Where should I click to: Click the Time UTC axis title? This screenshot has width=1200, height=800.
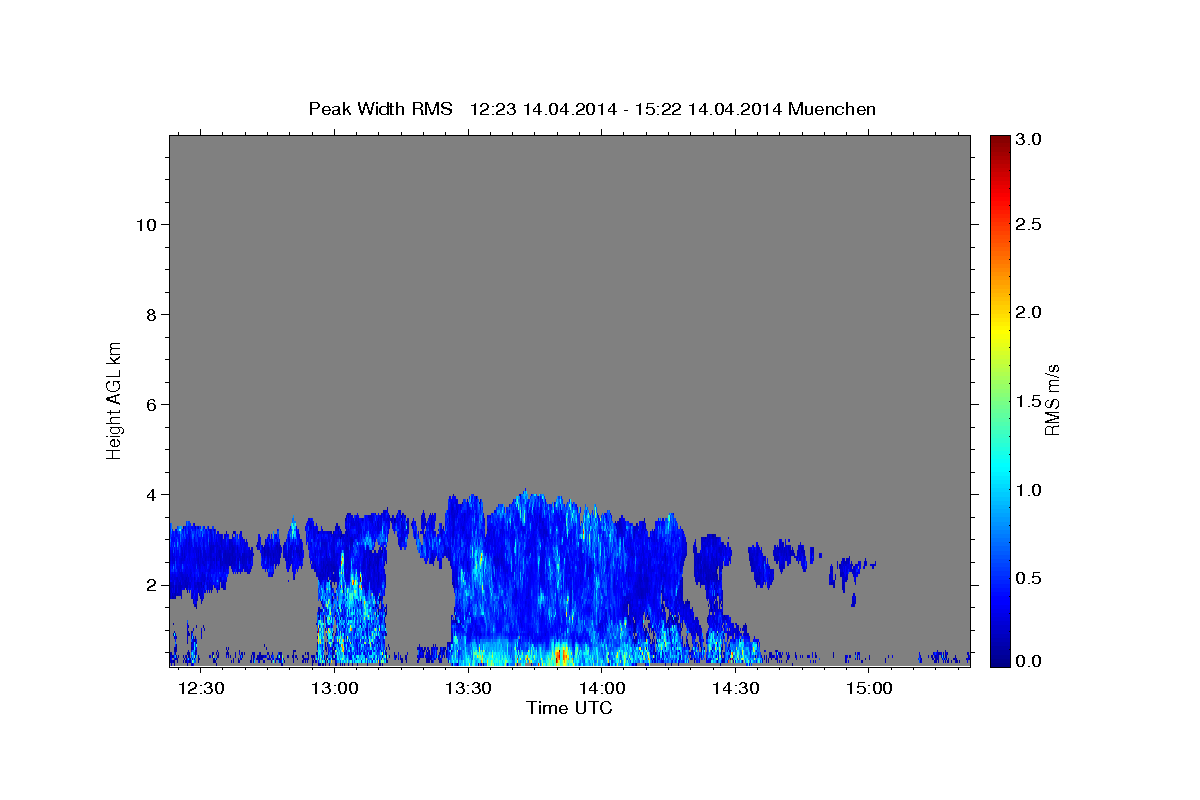click(x=569, y=709)
